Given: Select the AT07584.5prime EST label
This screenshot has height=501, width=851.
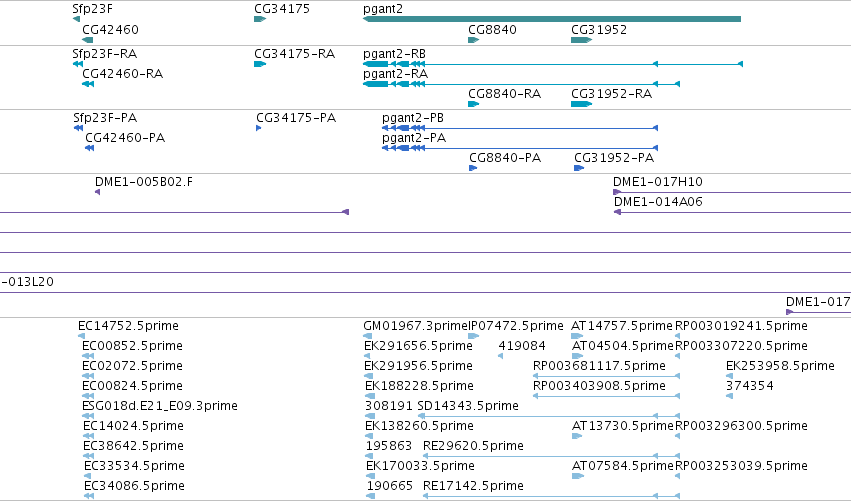Looking at the screenshot, I should pyautogui.click(x=623, y=466).
